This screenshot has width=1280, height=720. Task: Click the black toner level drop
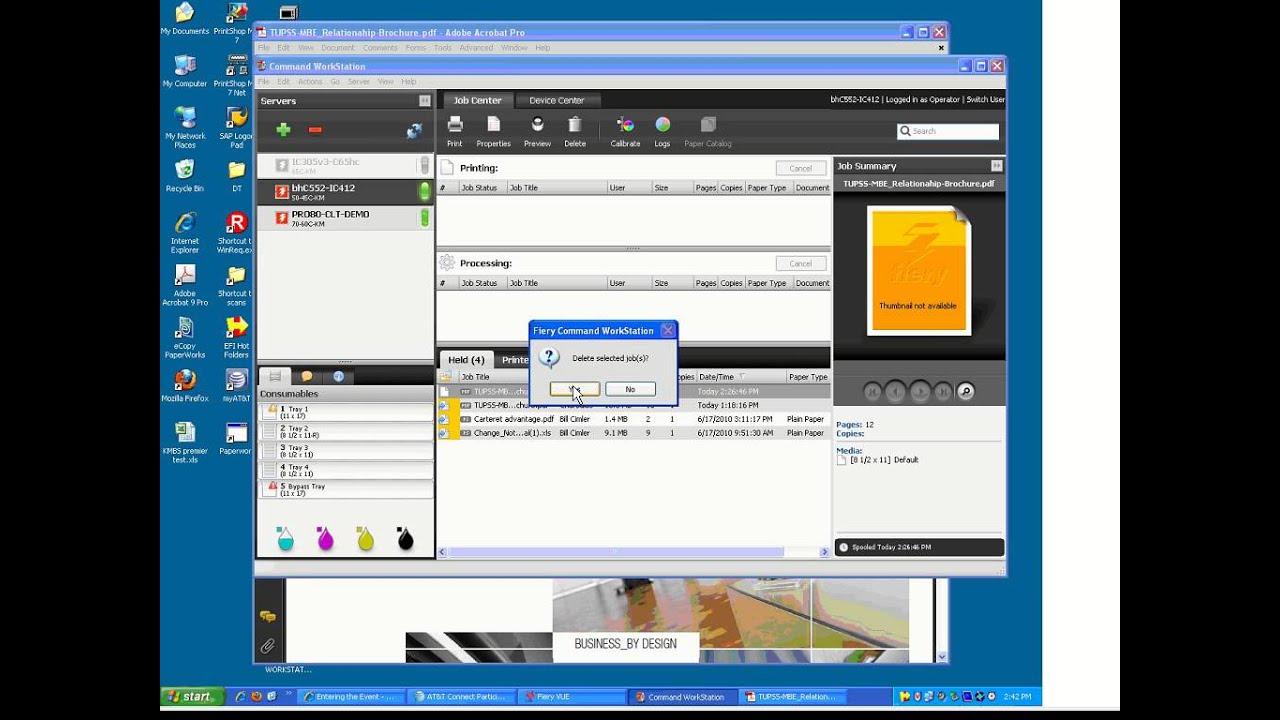405,539
